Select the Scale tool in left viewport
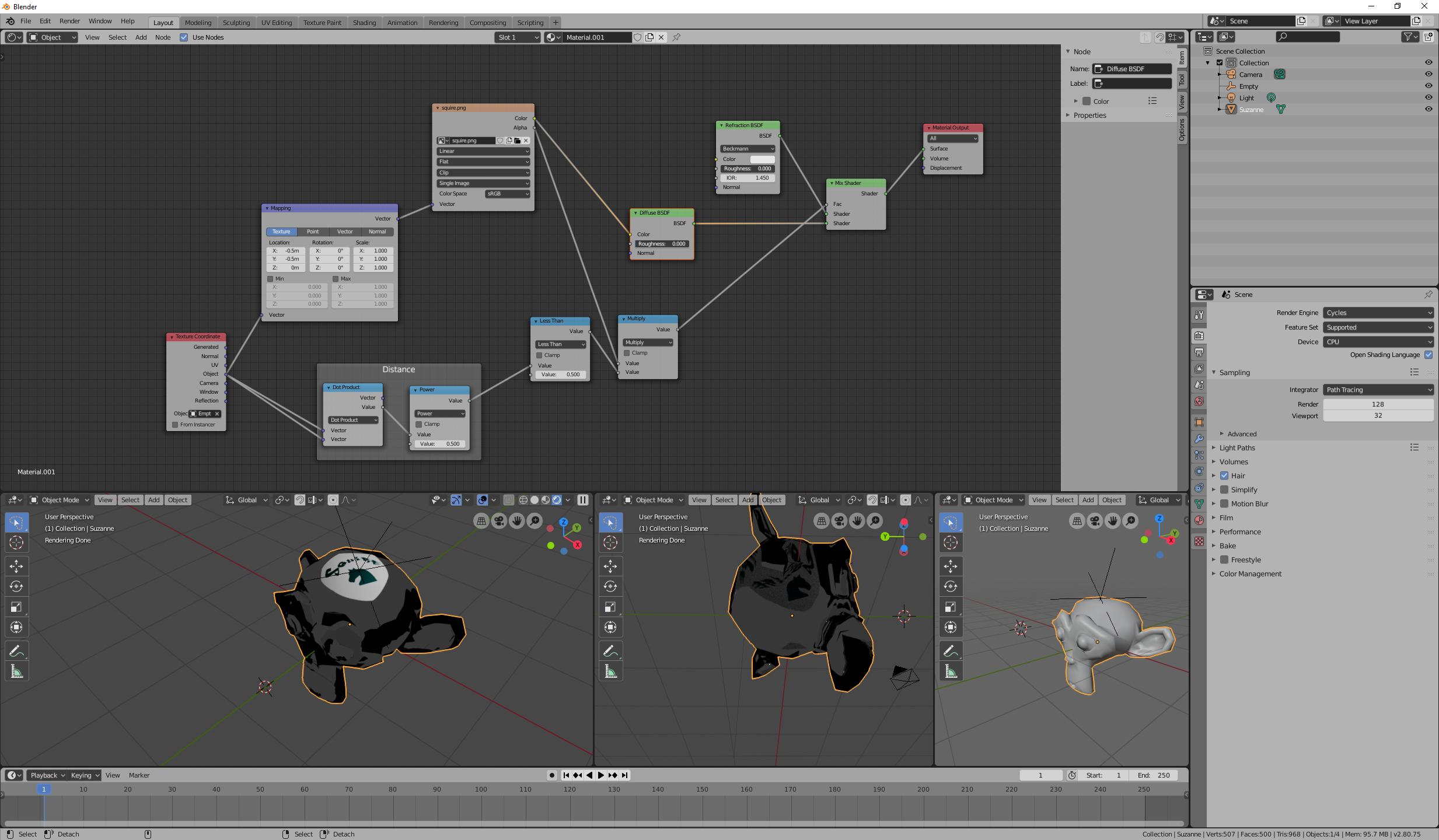1439x840 pixels. [x=16, y=607]
